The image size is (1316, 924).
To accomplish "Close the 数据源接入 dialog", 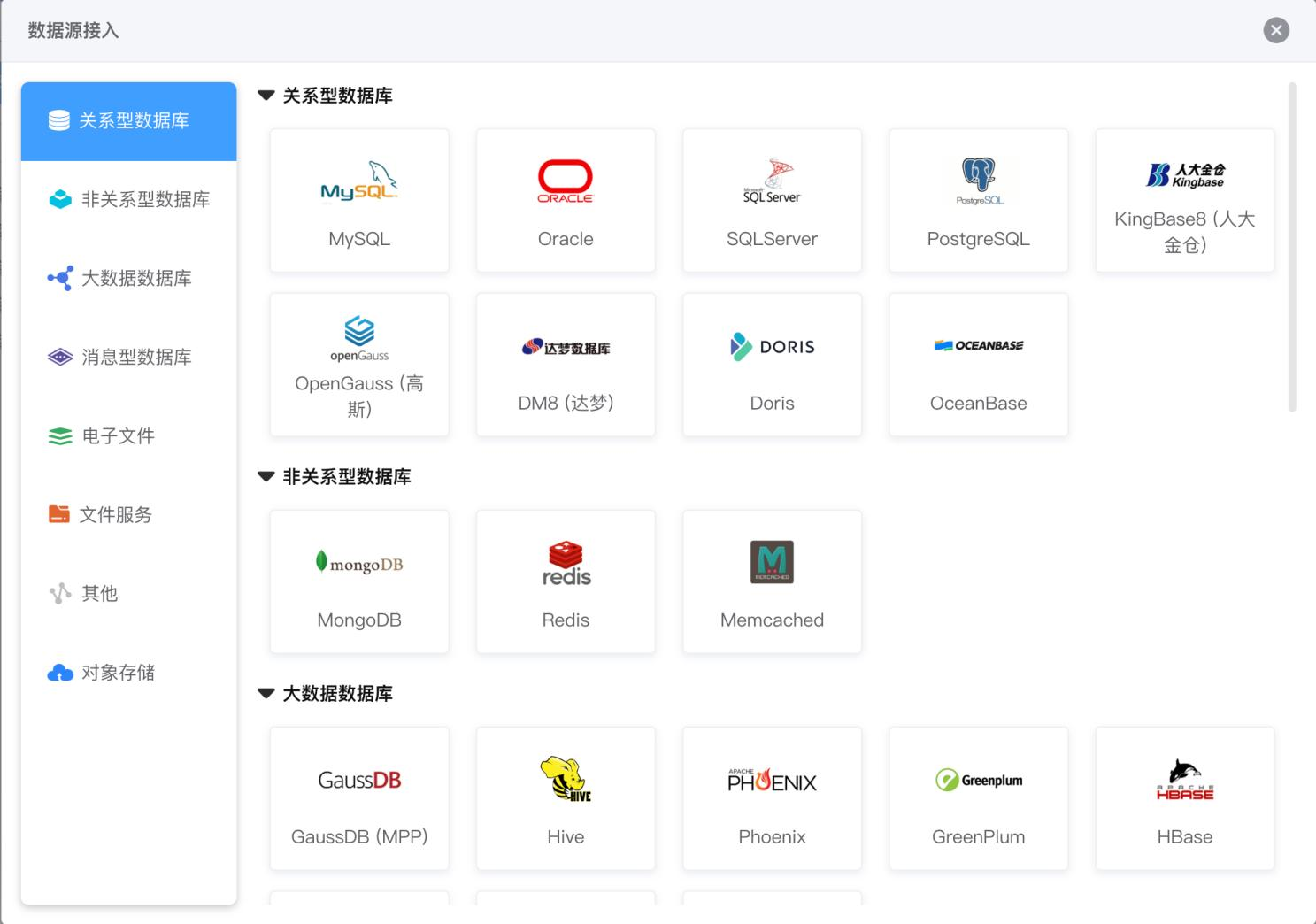I will click(x=1276, y=30).
